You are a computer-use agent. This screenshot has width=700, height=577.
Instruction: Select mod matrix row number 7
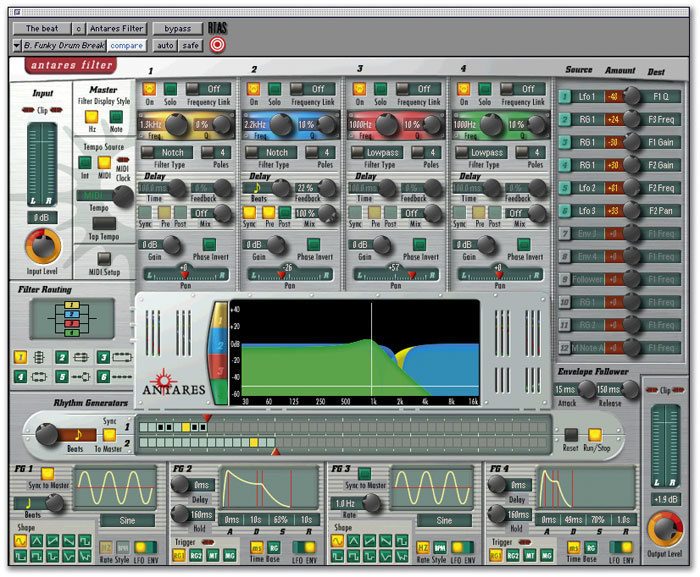tap(565, 233)
